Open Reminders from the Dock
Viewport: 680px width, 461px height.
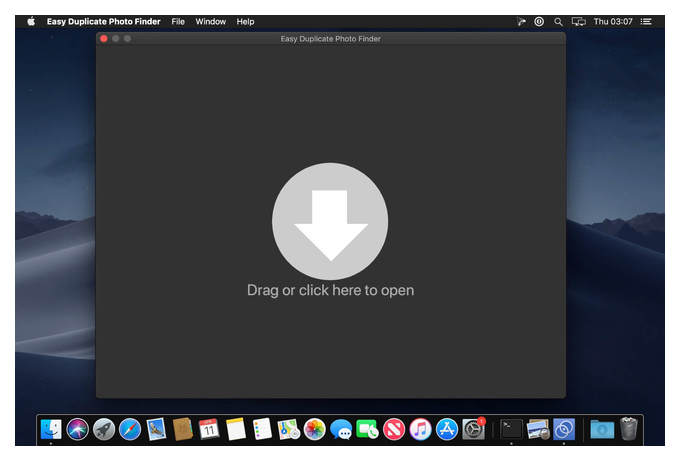(x=262, y=429)
